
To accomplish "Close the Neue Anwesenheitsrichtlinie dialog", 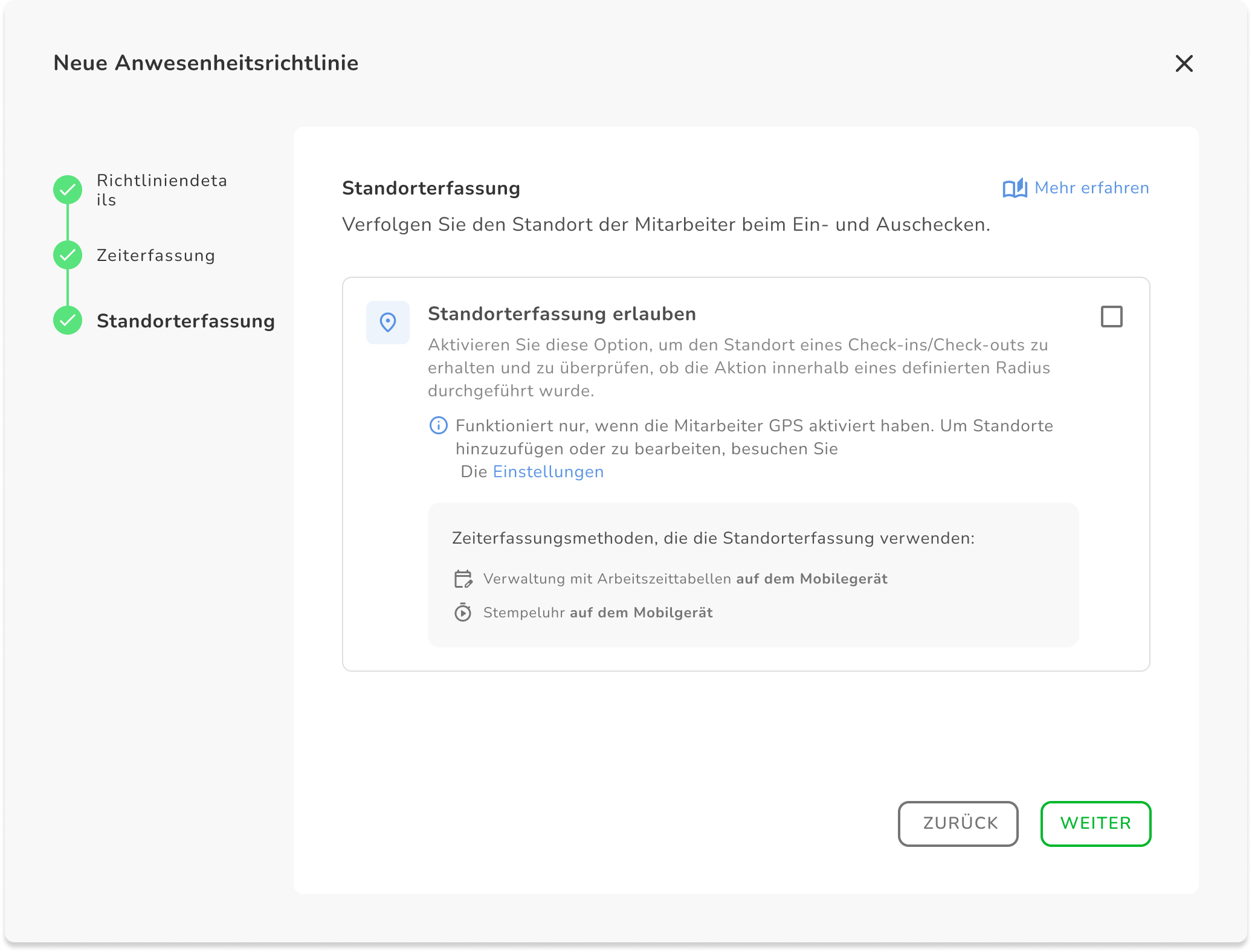I will coord(1184,63).
